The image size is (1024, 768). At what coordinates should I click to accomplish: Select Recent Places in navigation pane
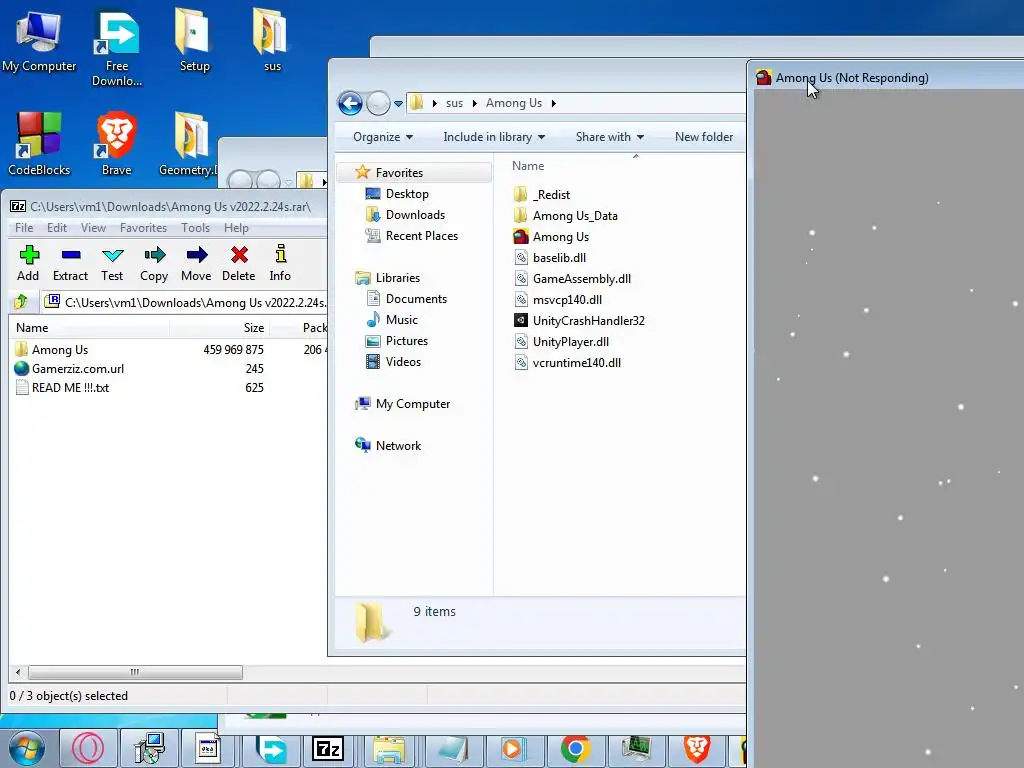pos(421,235)
